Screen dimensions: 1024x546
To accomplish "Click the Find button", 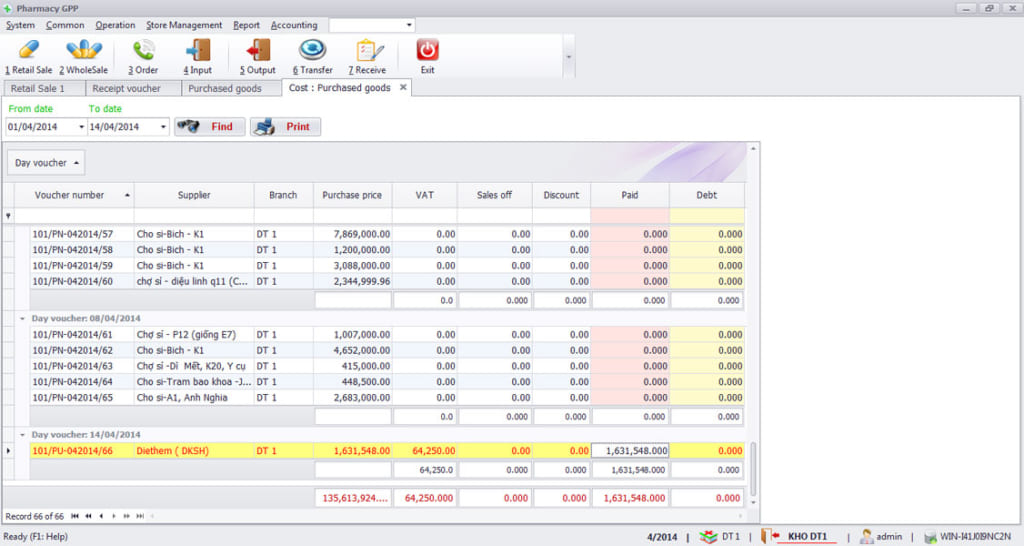I will pos(210,127).
